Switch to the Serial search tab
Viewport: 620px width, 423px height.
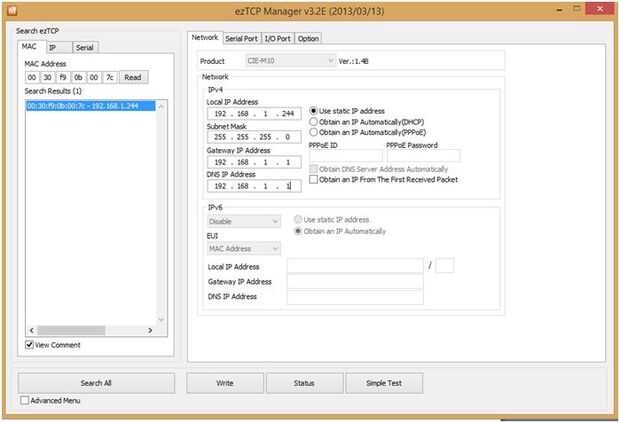click(x=85, y=47)
